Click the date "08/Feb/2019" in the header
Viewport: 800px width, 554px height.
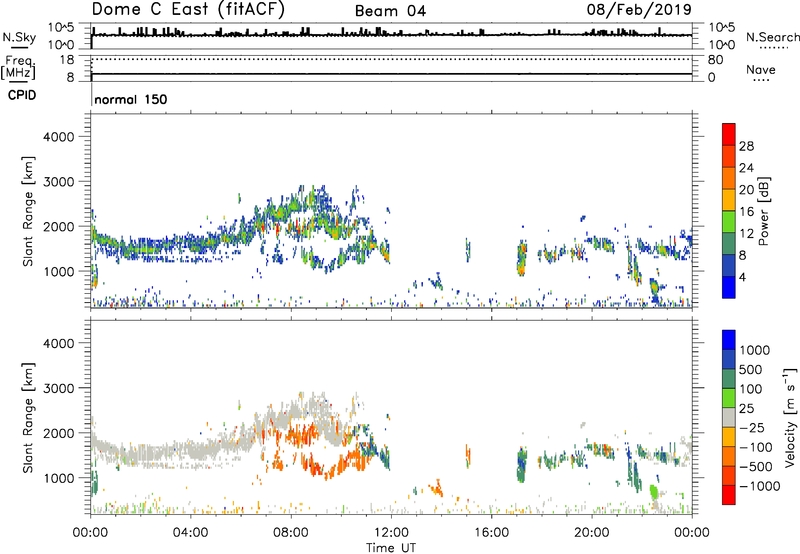point(639,10)
